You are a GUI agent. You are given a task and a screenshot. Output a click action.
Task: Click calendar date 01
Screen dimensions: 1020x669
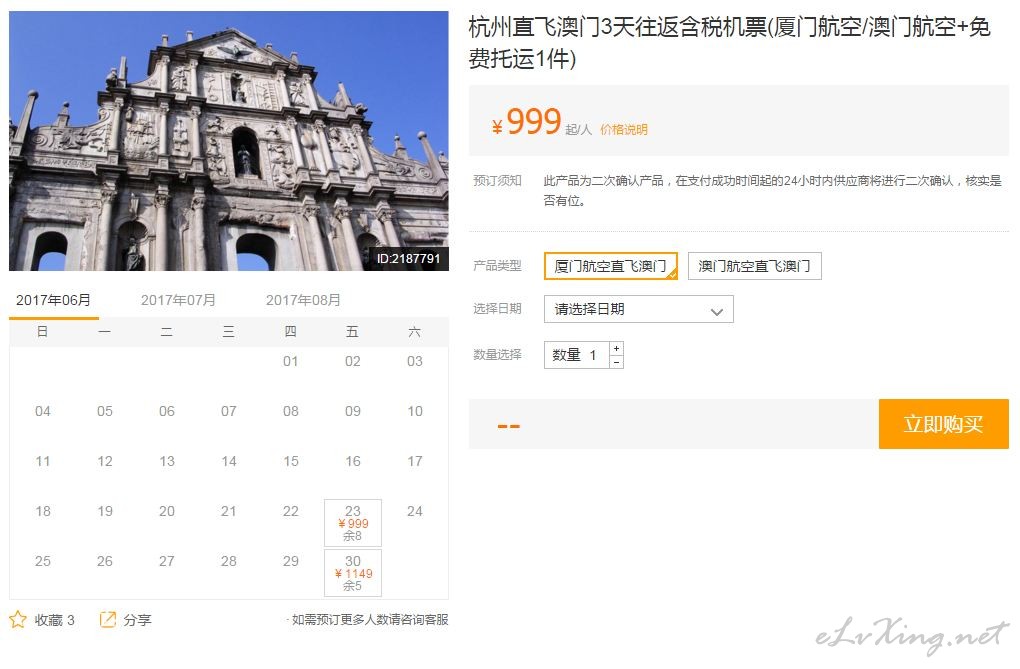tap(291, 361)
